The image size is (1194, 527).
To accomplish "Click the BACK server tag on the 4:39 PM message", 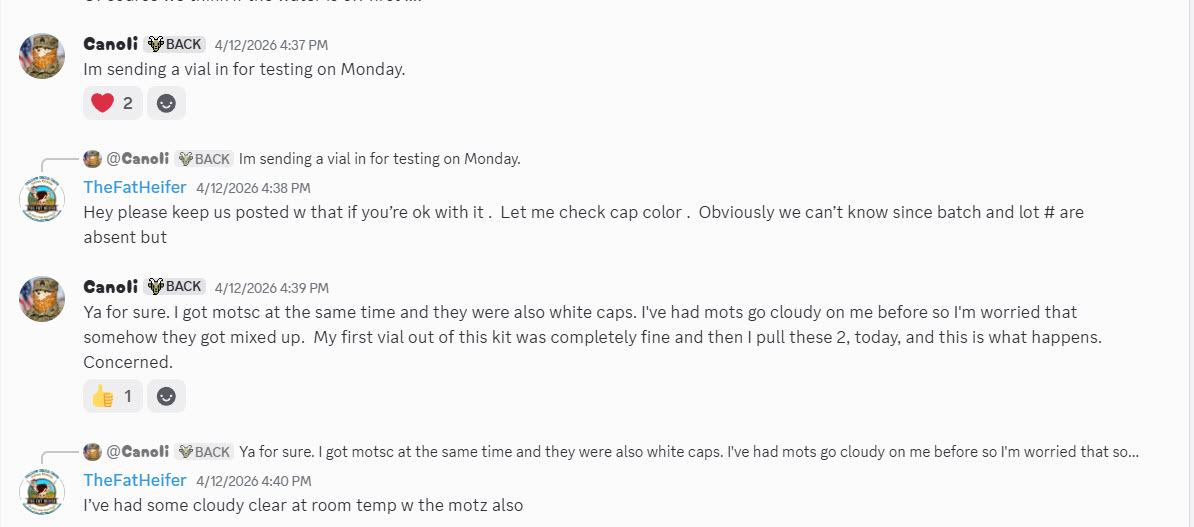I will (x=174, y=286).
